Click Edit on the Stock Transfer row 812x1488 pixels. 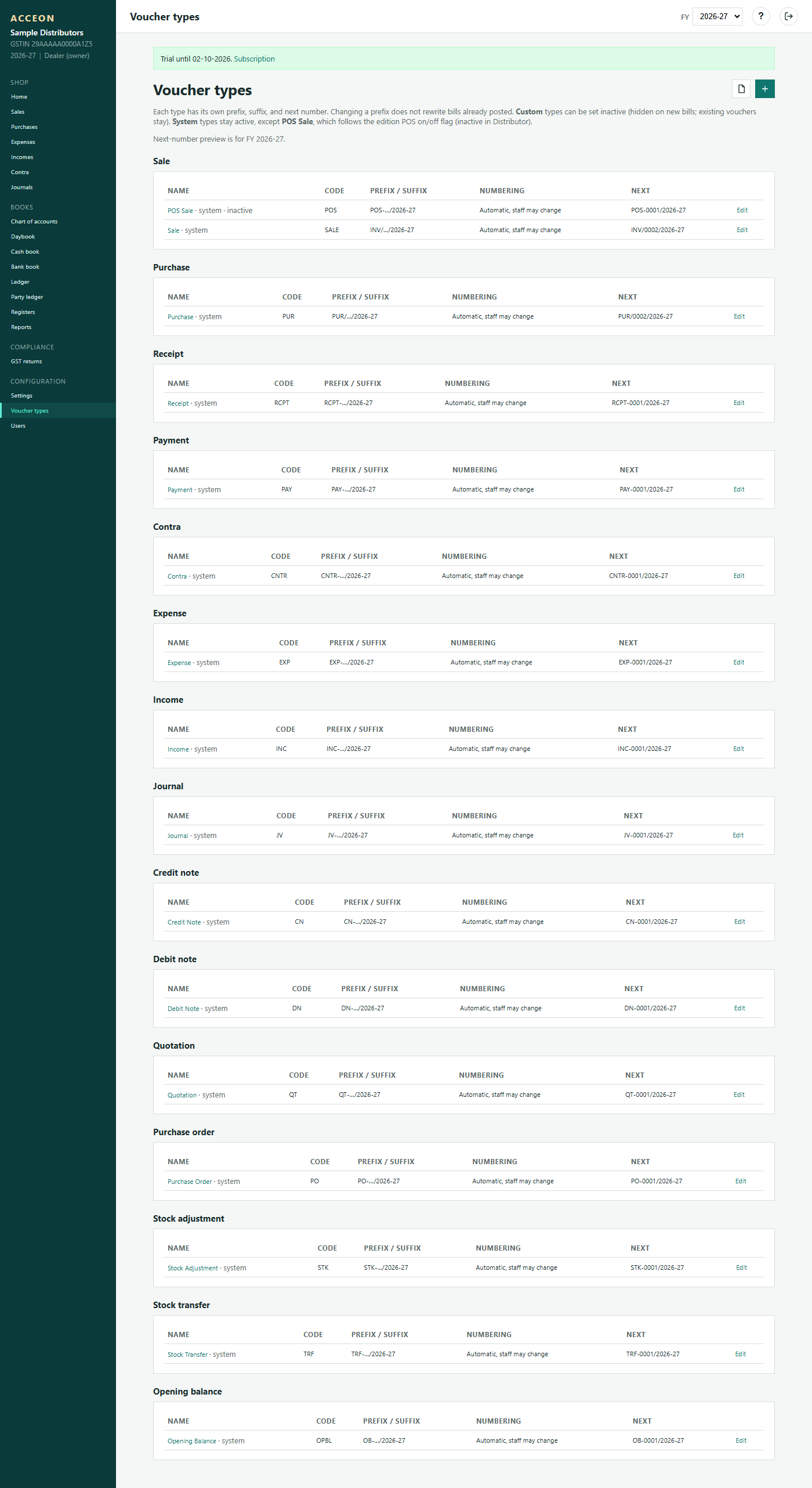[x=741, y=1354]
